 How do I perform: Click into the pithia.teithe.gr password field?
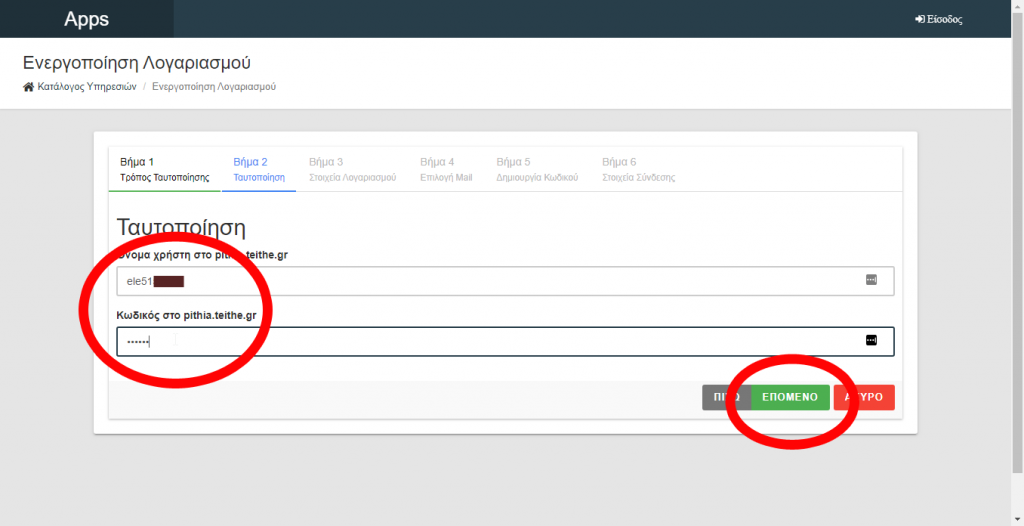500,341
